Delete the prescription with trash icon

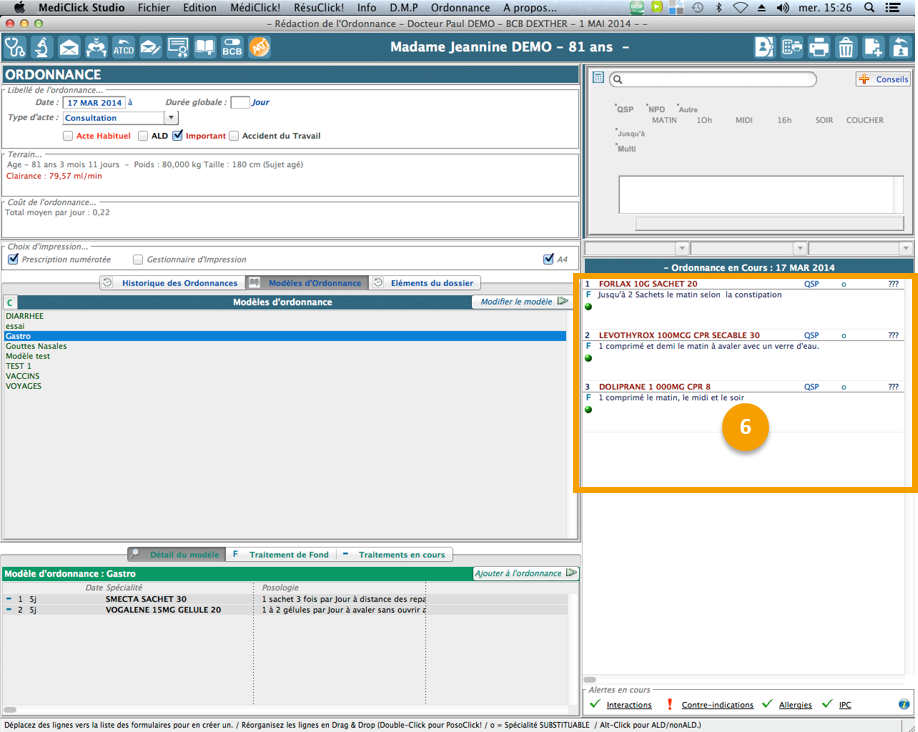[x=845, y=47]
